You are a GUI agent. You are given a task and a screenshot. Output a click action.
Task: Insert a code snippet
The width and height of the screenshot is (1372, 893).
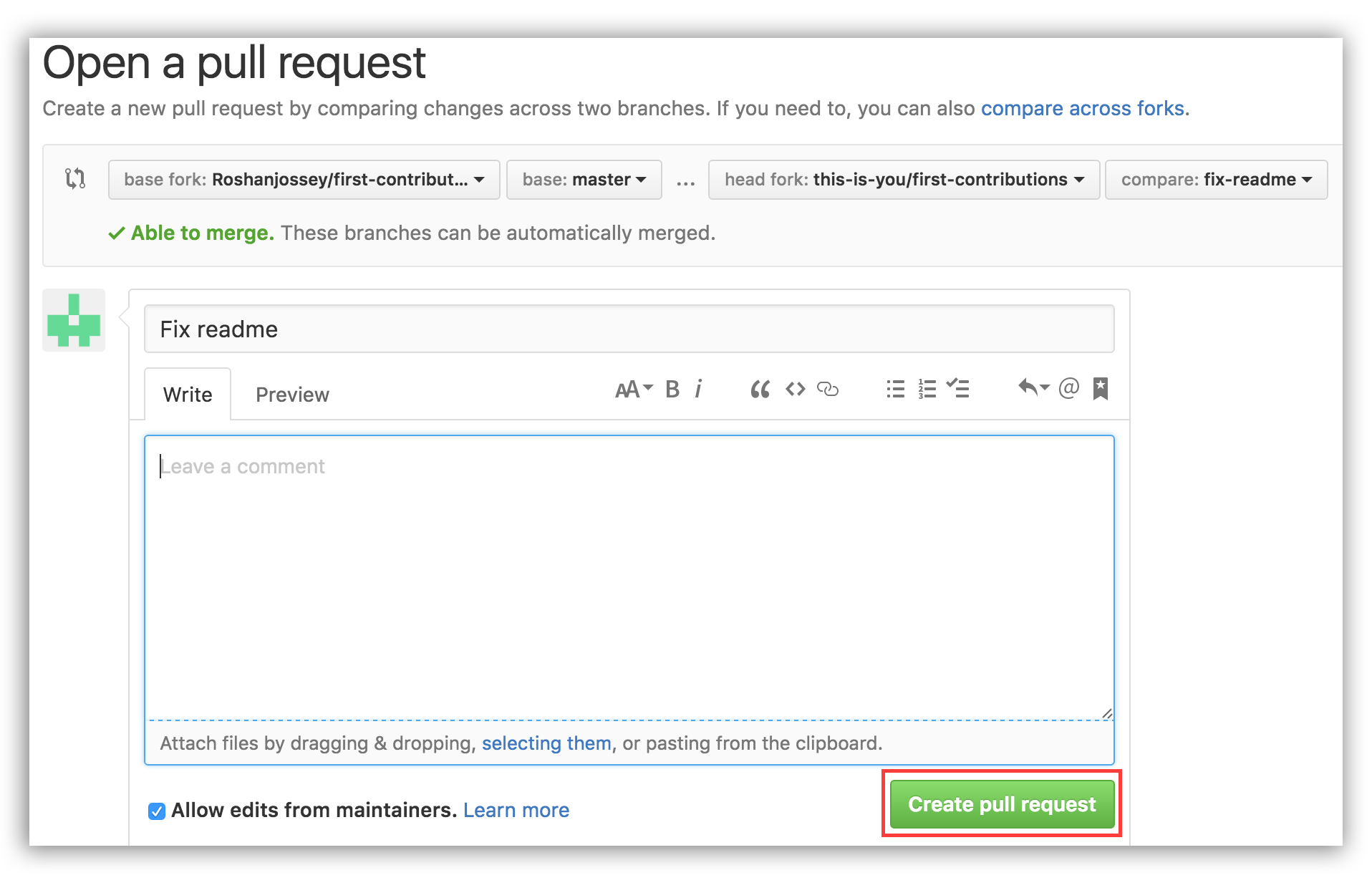coord(795,389)
